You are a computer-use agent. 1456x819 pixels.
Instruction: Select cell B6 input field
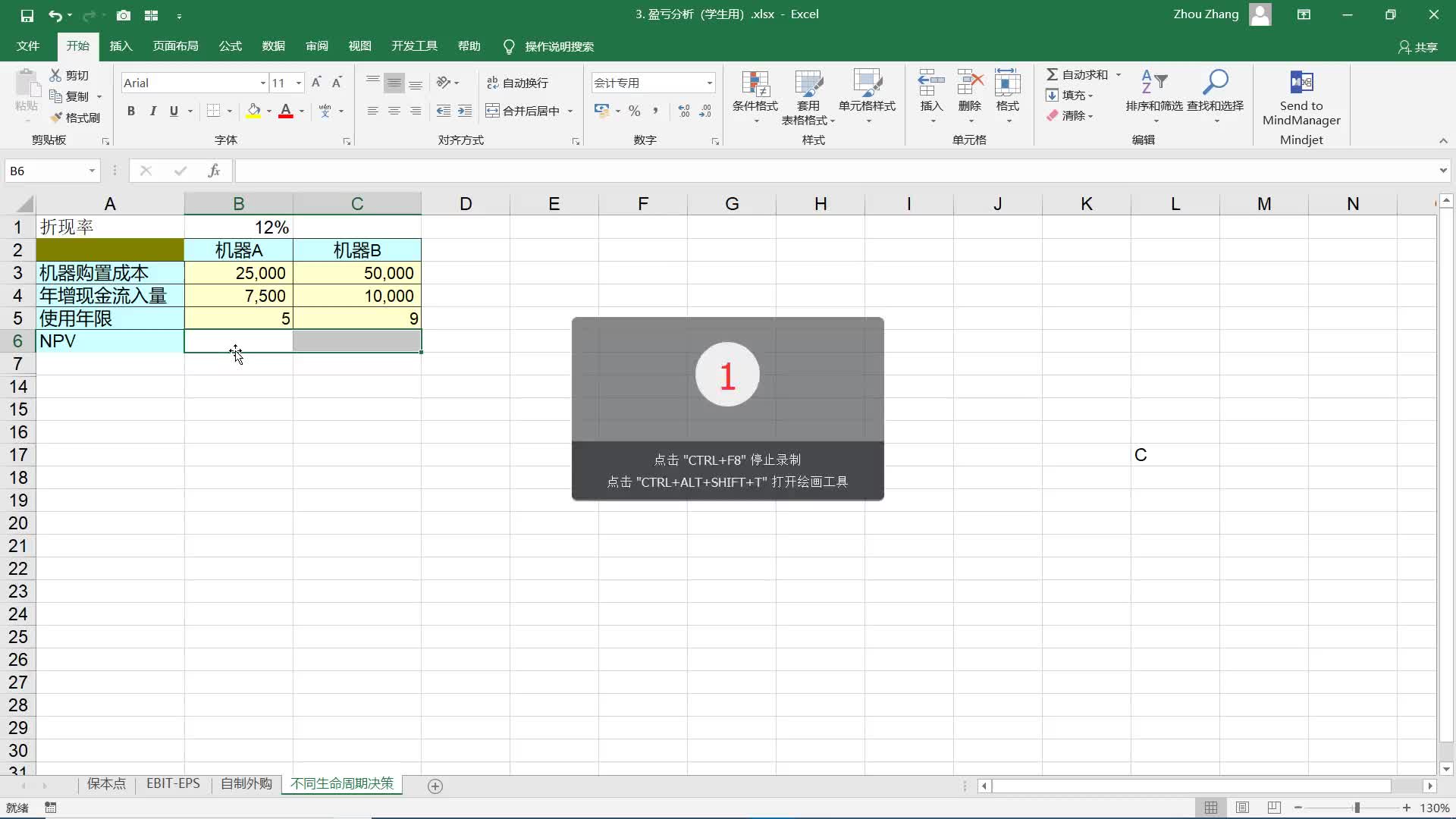[x=238, y=340]
